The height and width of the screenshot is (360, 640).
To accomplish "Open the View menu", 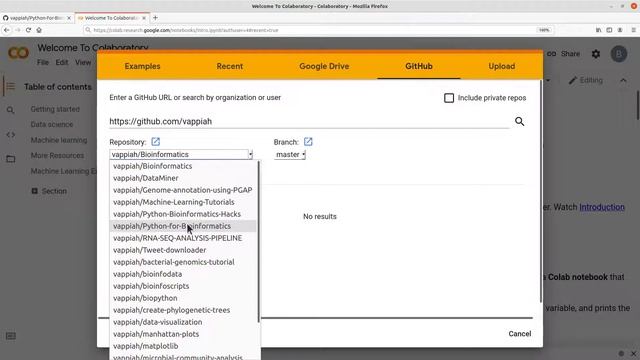I will pos(83,62).
